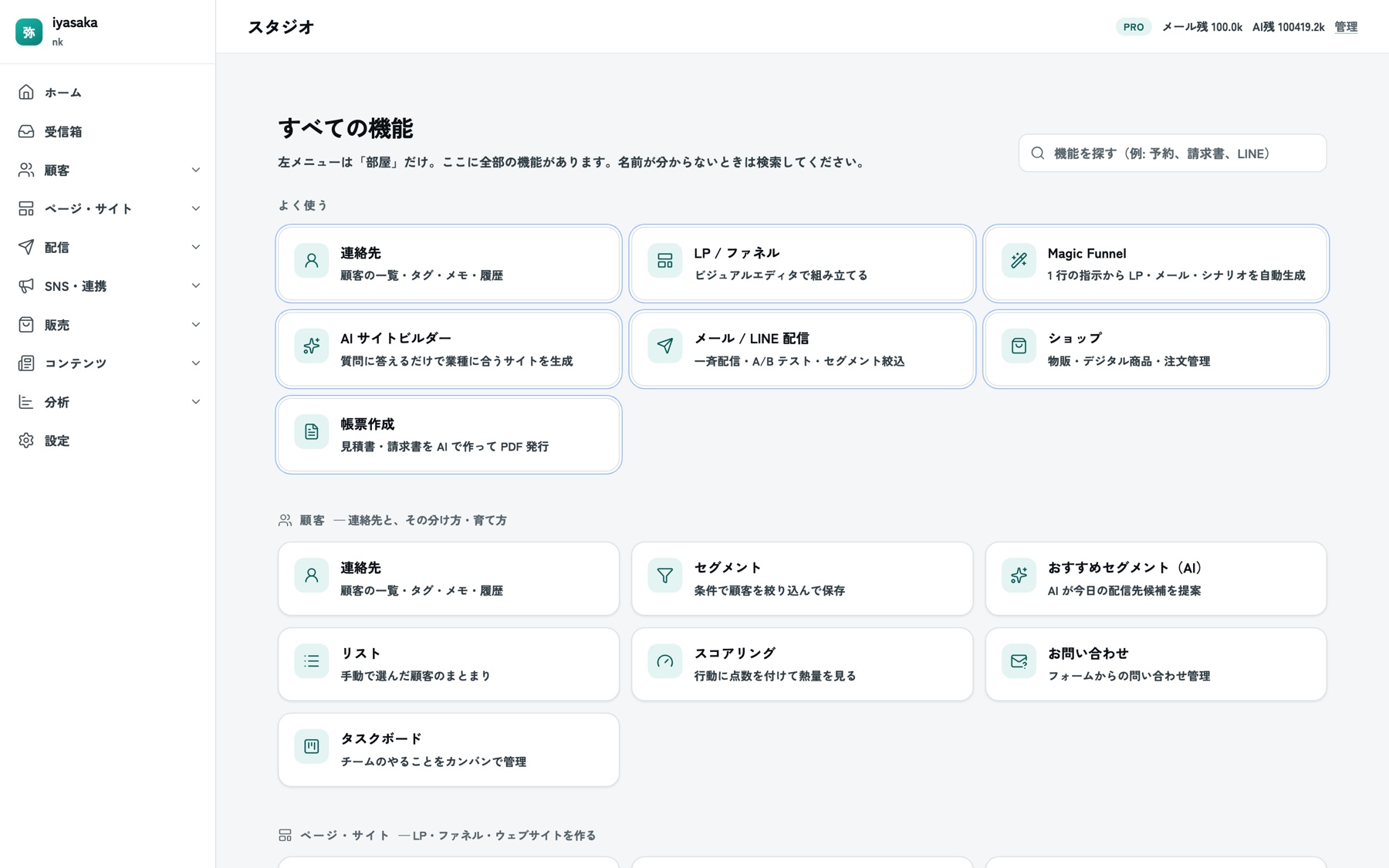Click '条件で顧客を絞り込んで保存' description text

(x=769, y=590)
